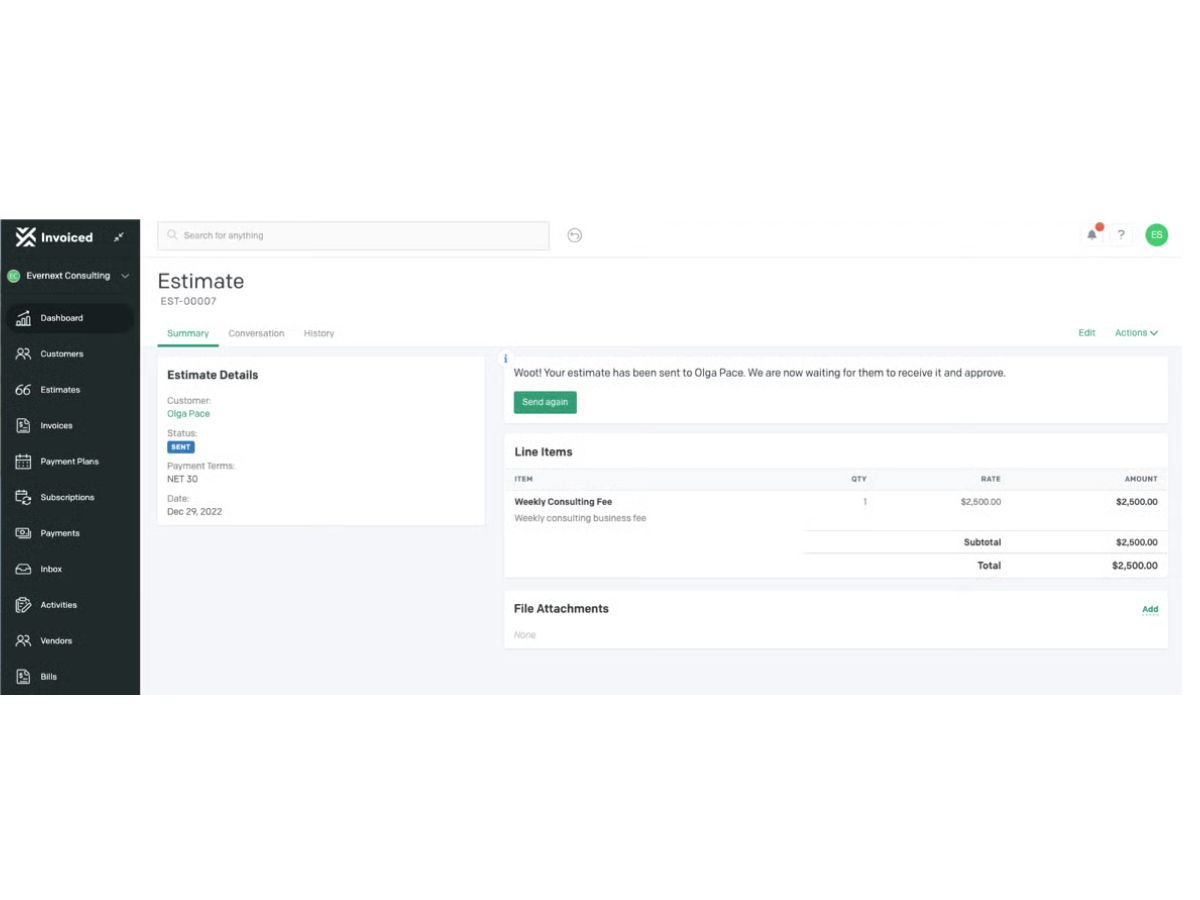Click the Send again button

click(x=545, y=402)
